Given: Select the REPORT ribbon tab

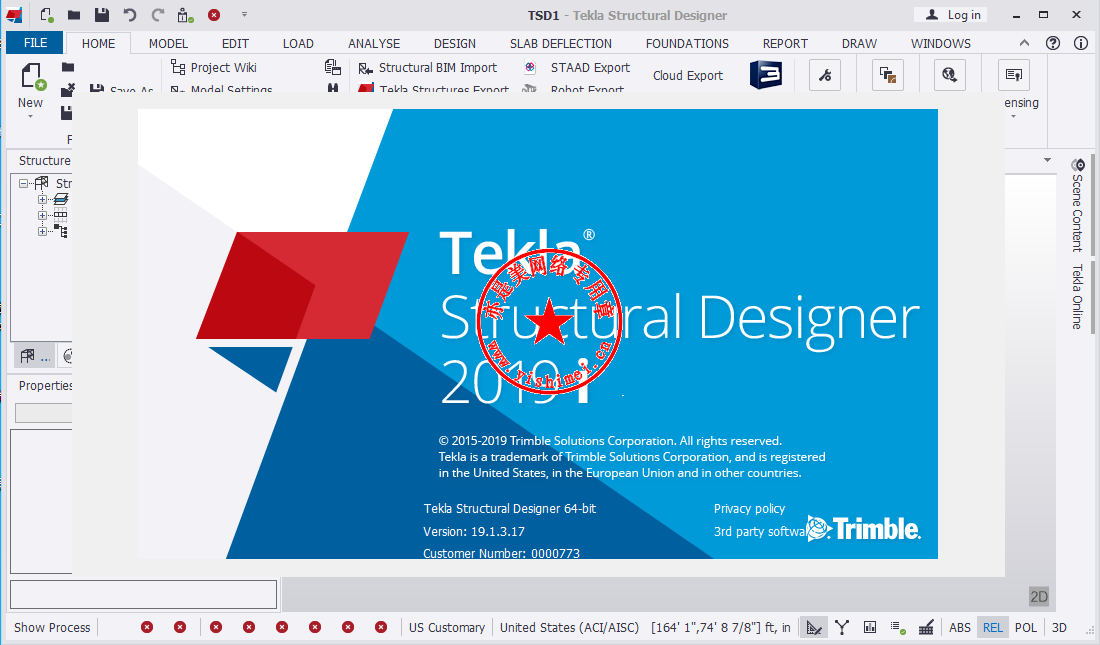Looking at the screenshot, I should [785, 44].
